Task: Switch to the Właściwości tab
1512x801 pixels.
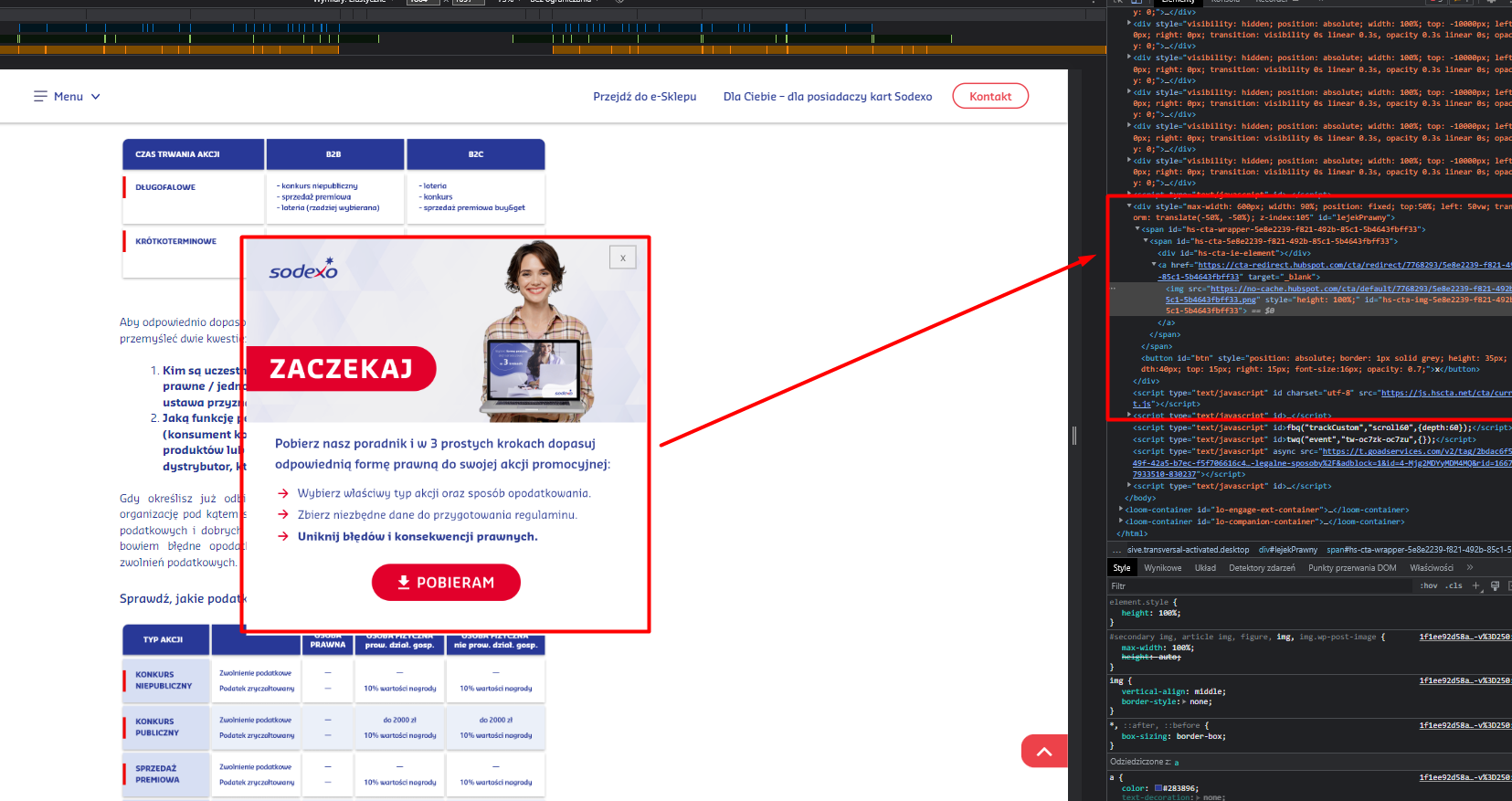Action: tap(1431, 567)
